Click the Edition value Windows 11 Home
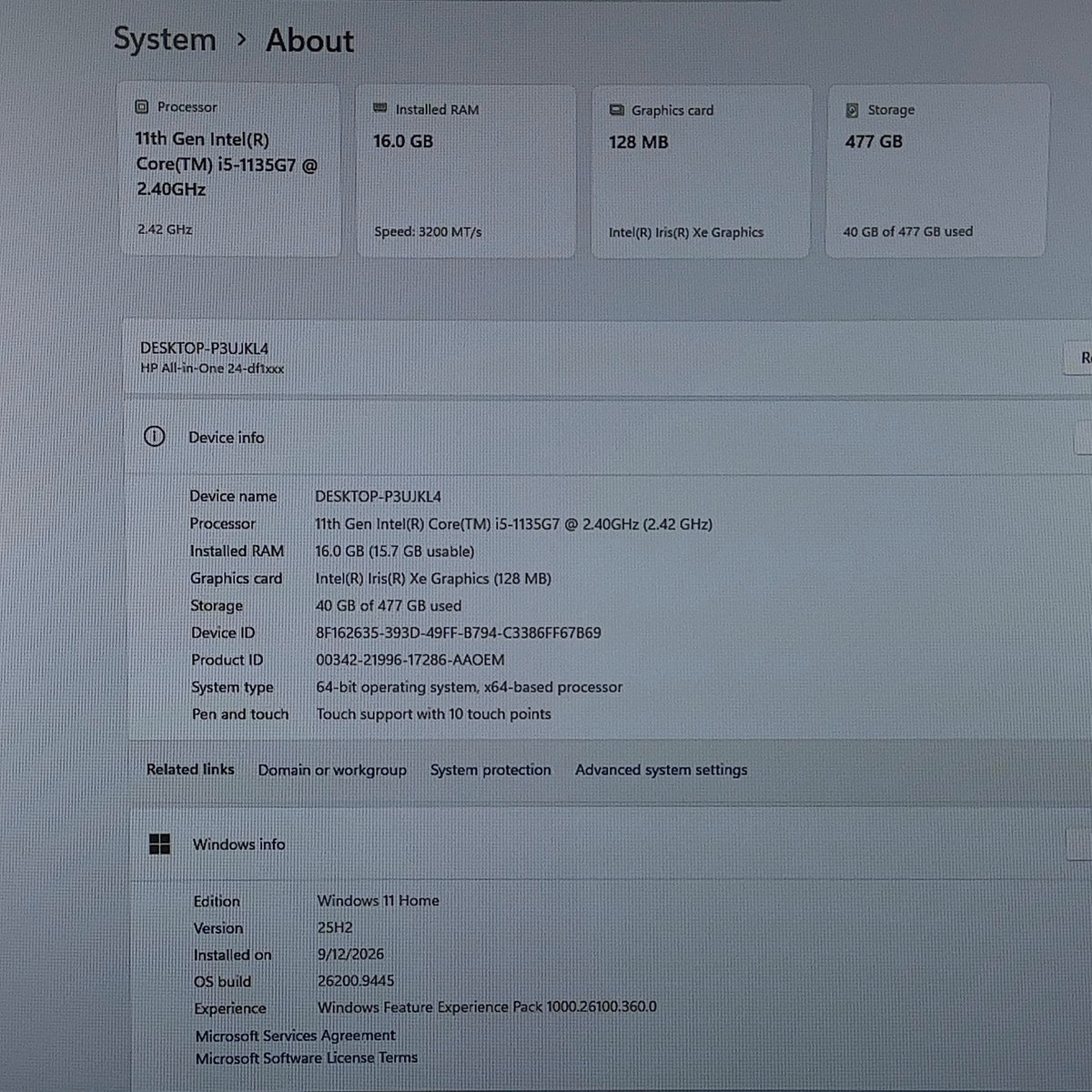 (x=378, y=901)
